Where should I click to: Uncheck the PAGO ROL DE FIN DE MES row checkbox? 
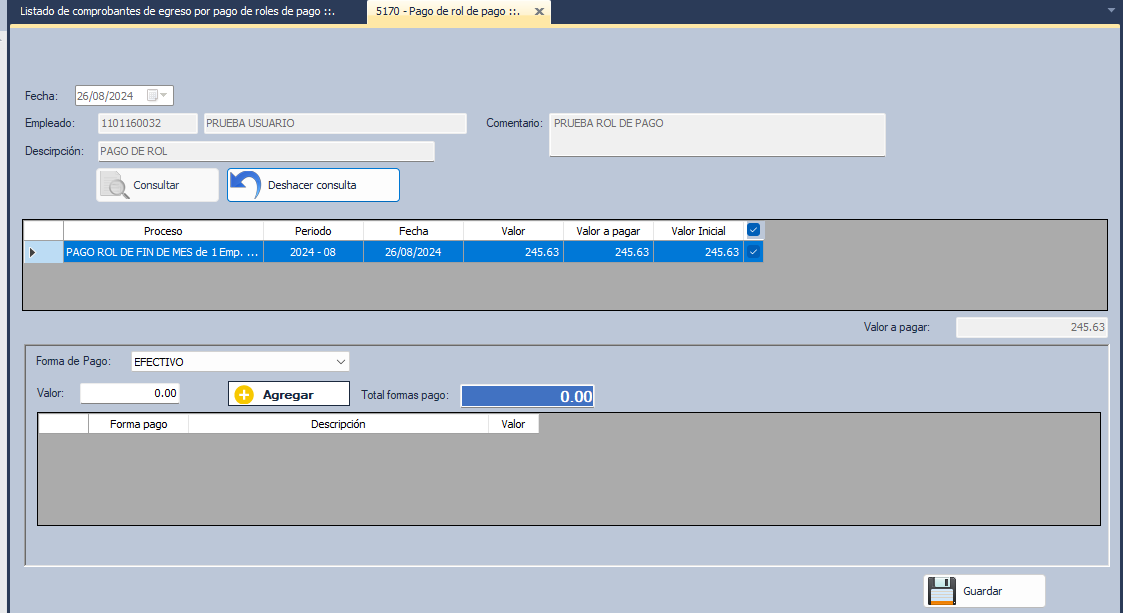[x=754, y=253]
